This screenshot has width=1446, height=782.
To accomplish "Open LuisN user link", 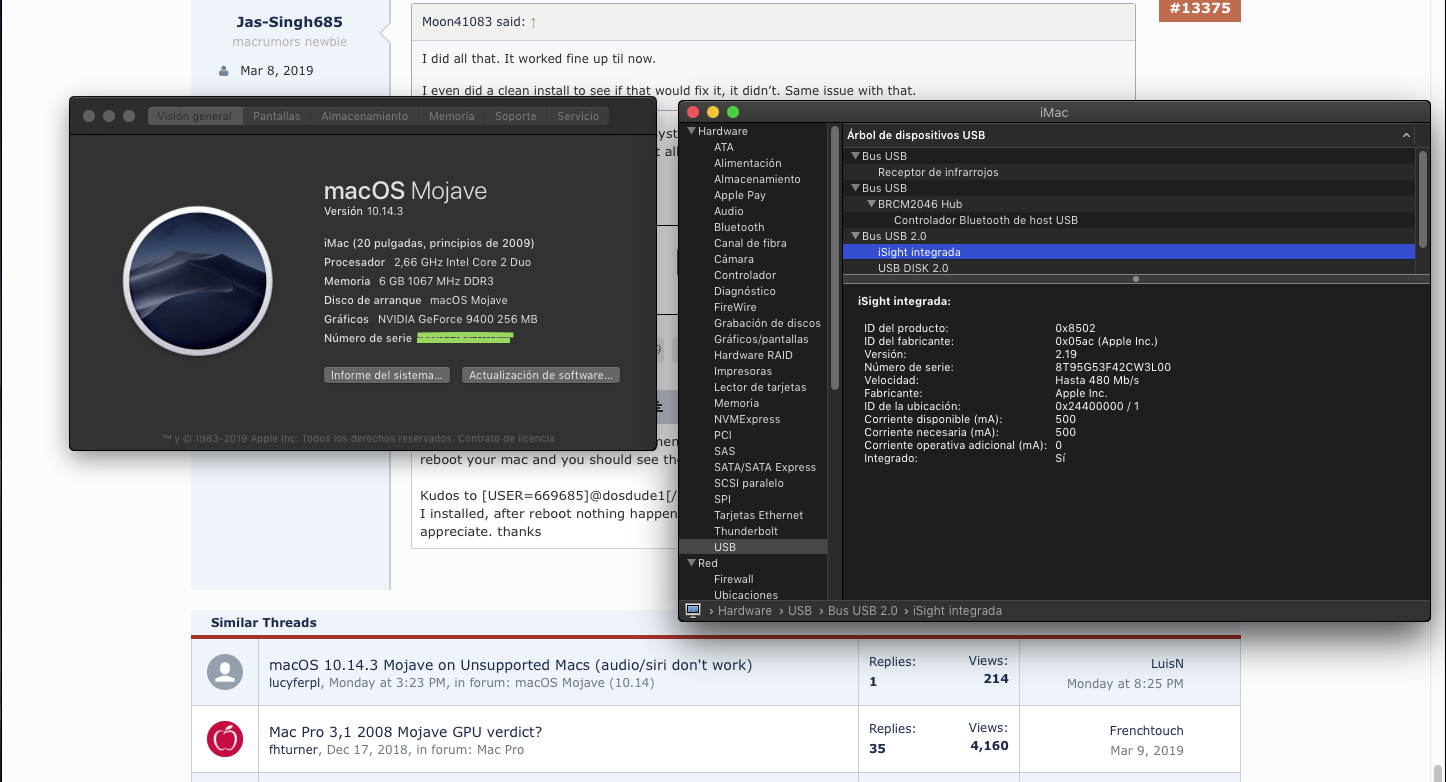I will (1167, 664).
